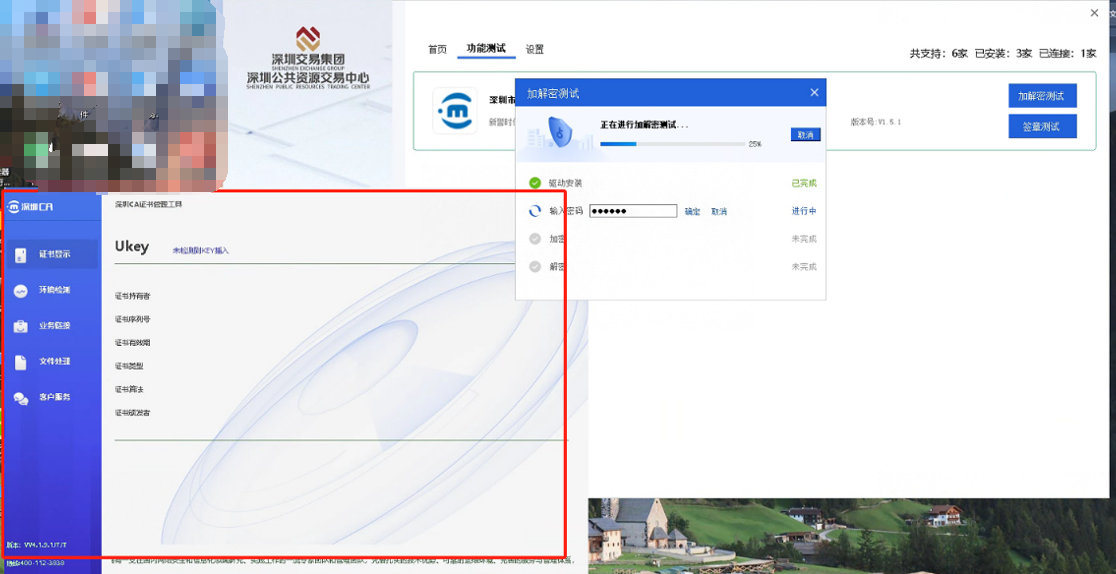Switch to the 首页 tab
1116x574 pixels.
tap(437, 49)
